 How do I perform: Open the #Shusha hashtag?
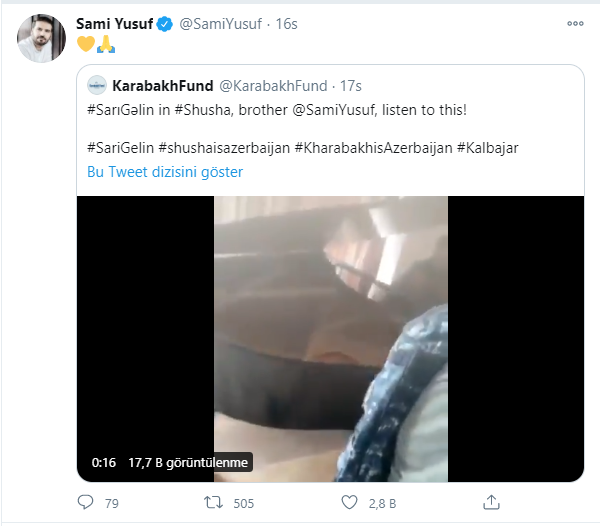[202, 110]
